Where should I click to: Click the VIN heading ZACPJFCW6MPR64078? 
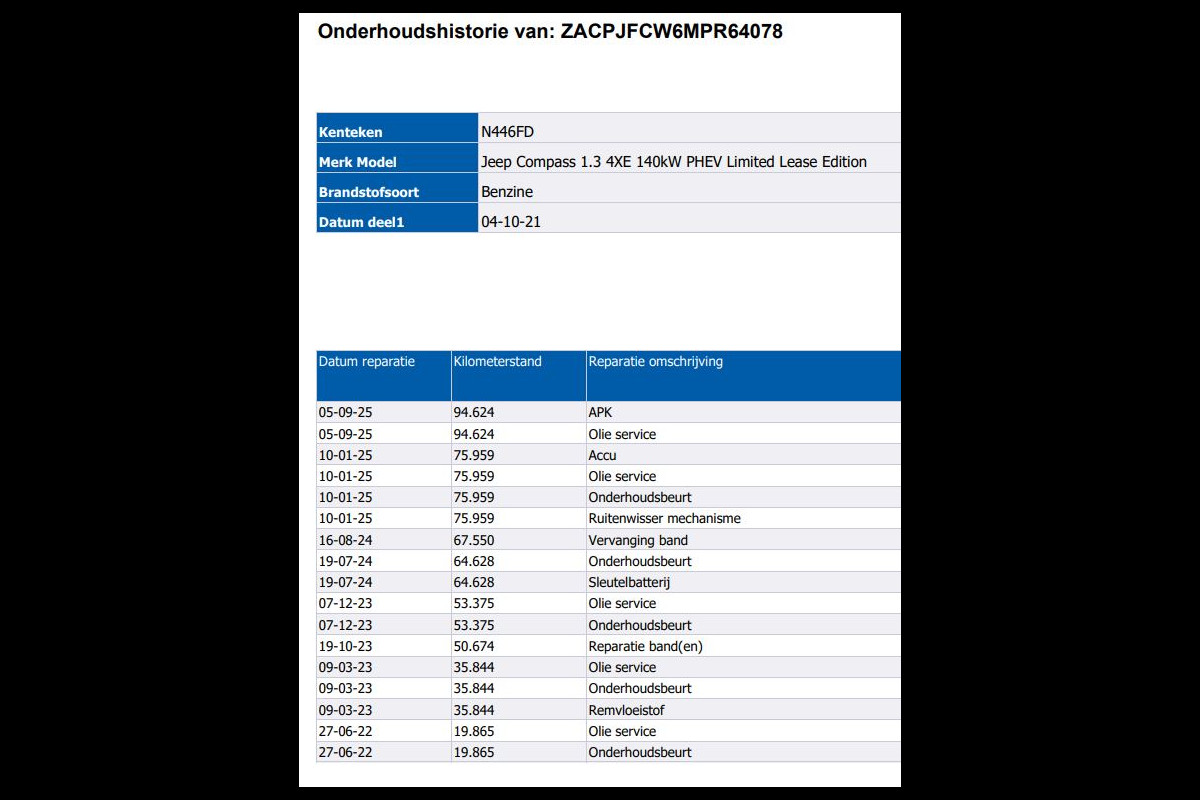[x=550, y=31]
